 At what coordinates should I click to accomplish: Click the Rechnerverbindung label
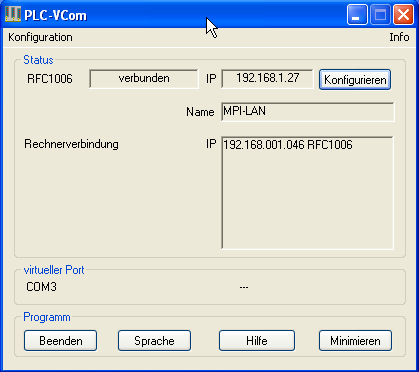pyautogui.click(x=71, y=144)
